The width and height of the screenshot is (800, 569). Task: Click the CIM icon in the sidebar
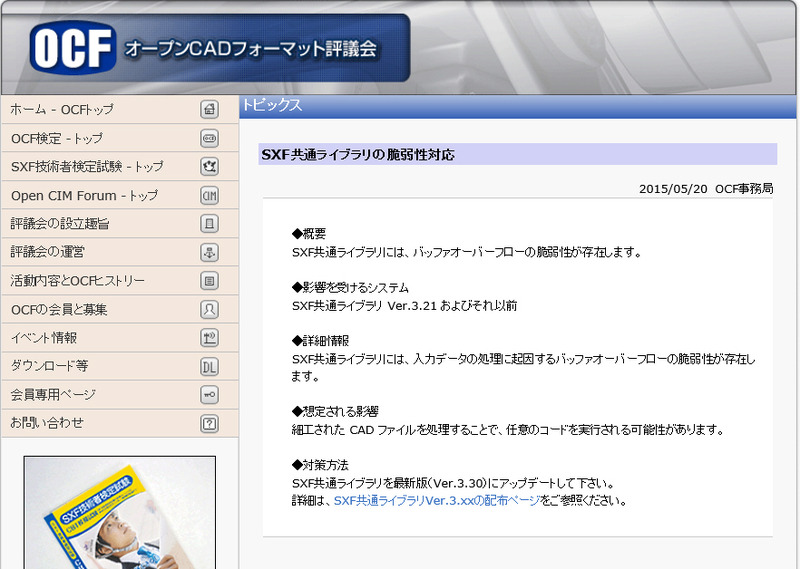(x=210, y=195)
